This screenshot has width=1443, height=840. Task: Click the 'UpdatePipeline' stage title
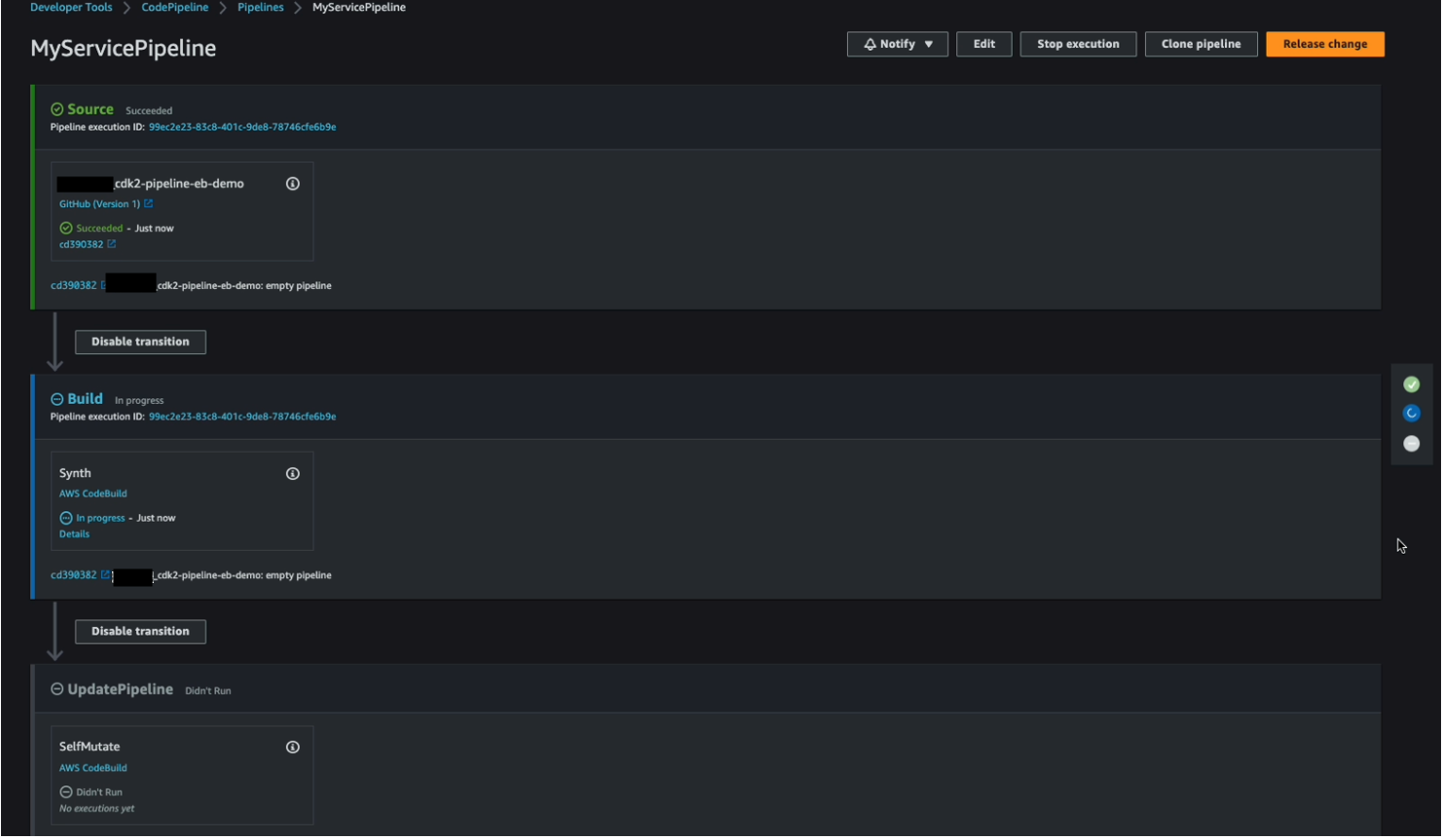click(x=121, y=690)
